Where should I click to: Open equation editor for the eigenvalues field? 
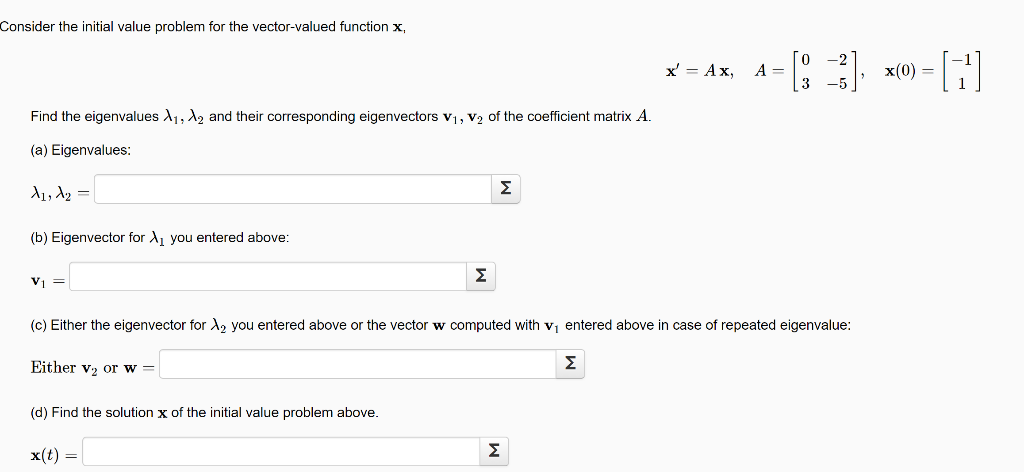pos(505,189)
